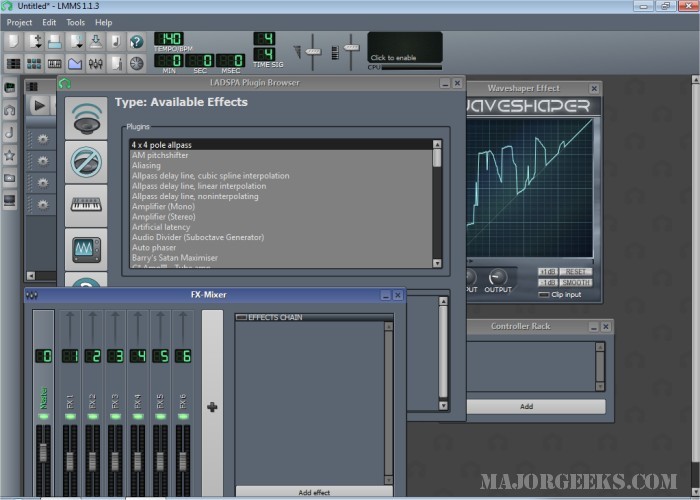This screenshot has height=500, width=700.
Task: Open fourth track's gear actions menu
Action: [43, 205]
